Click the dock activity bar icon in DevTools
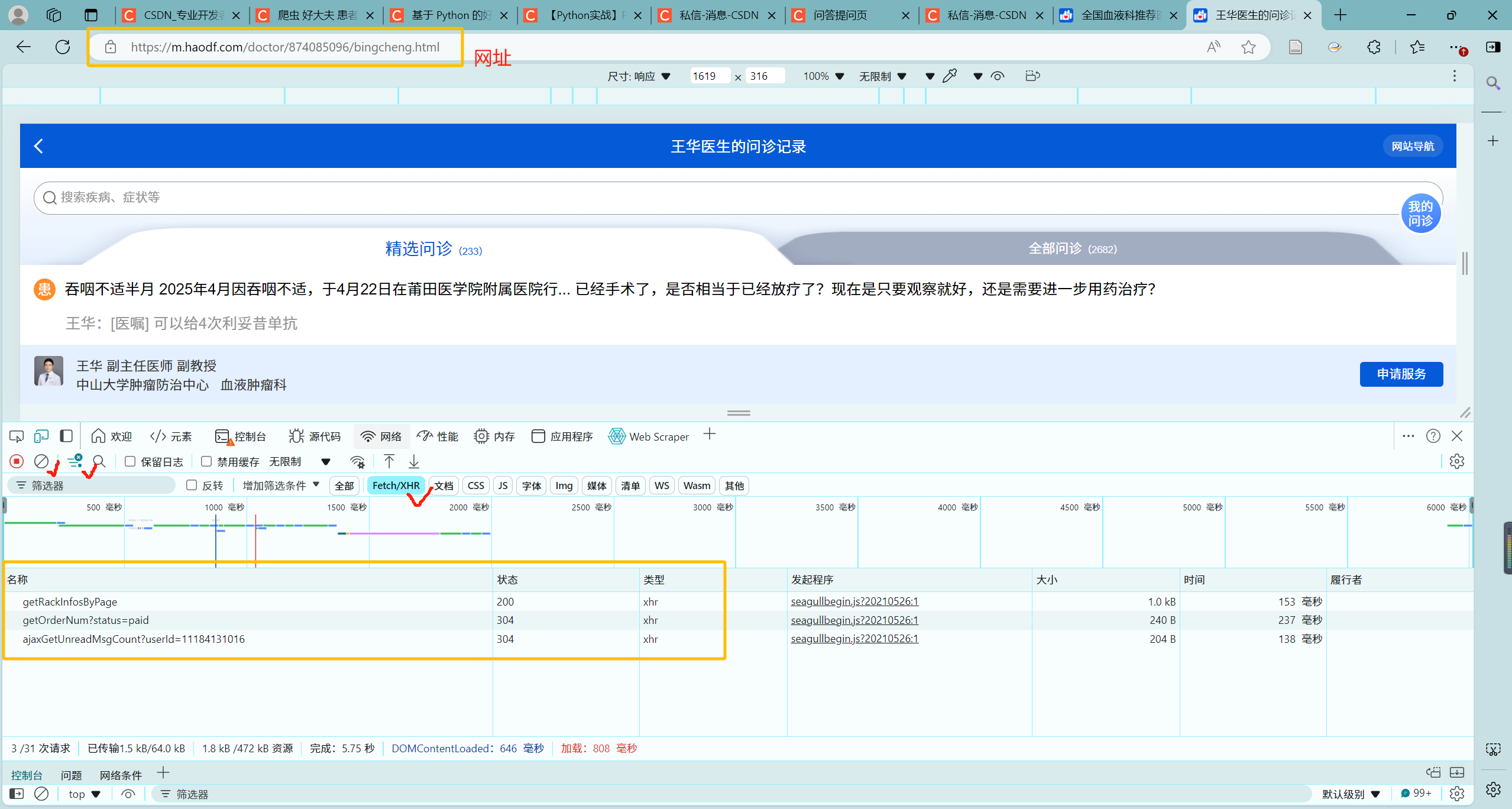This screenshot has height=809, width=1512. point(66,436)
